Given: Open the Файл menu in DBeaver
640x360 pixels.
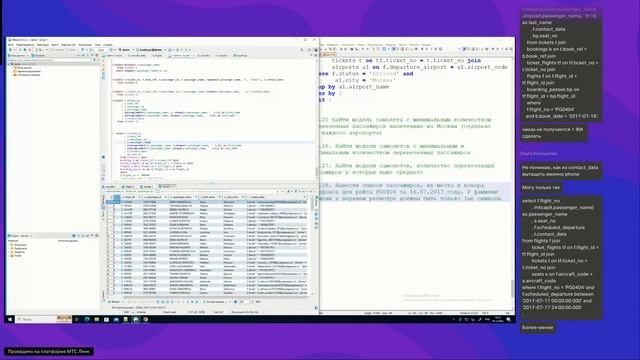Looking at the screenshot, I should click(11, 44).
